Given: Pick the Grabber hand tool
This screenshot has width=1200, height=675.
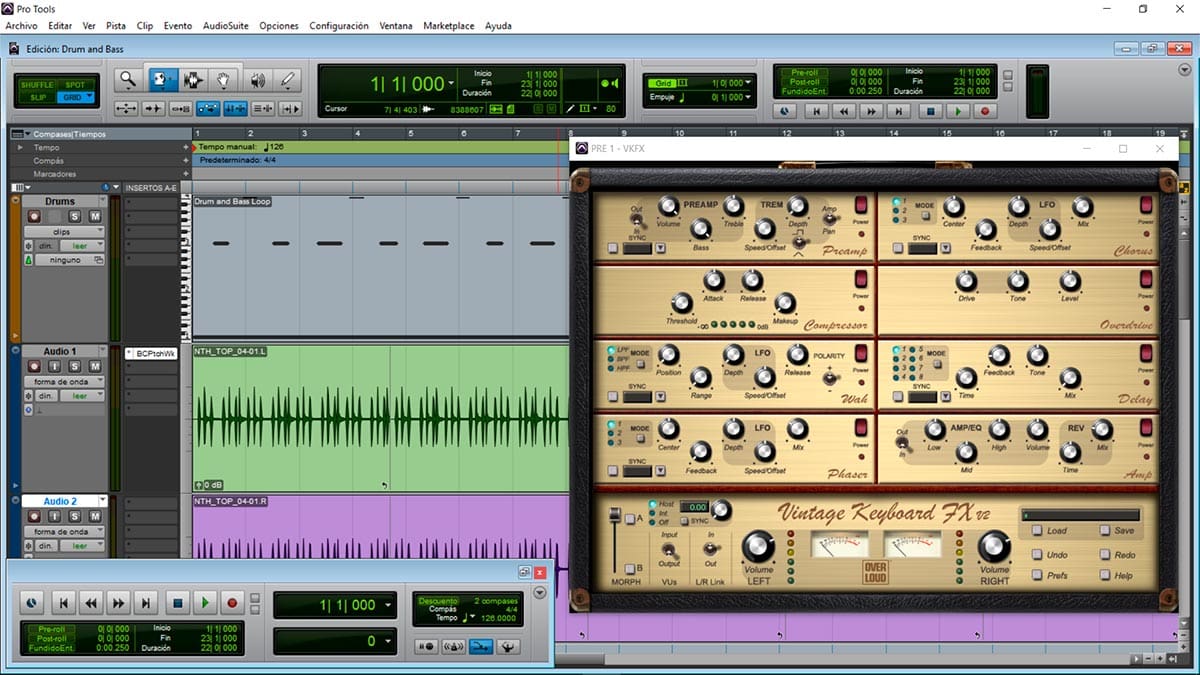Looking at the screenshot, I should pyautogui.click(x=225, y=80).
